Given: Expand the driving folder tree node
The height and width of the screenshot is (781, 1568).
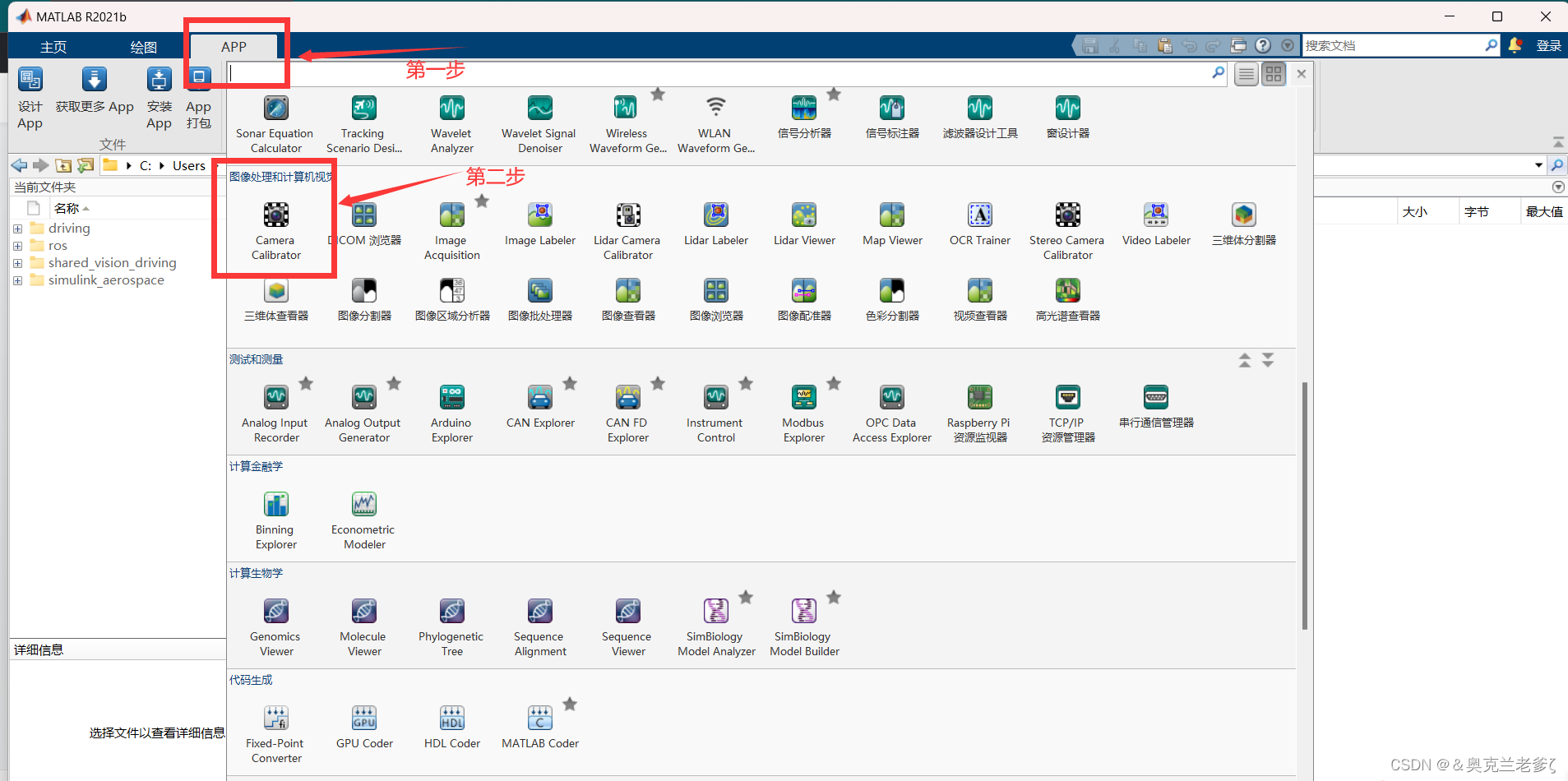Looking at the screenshot, I should click(x=17, y=229).
